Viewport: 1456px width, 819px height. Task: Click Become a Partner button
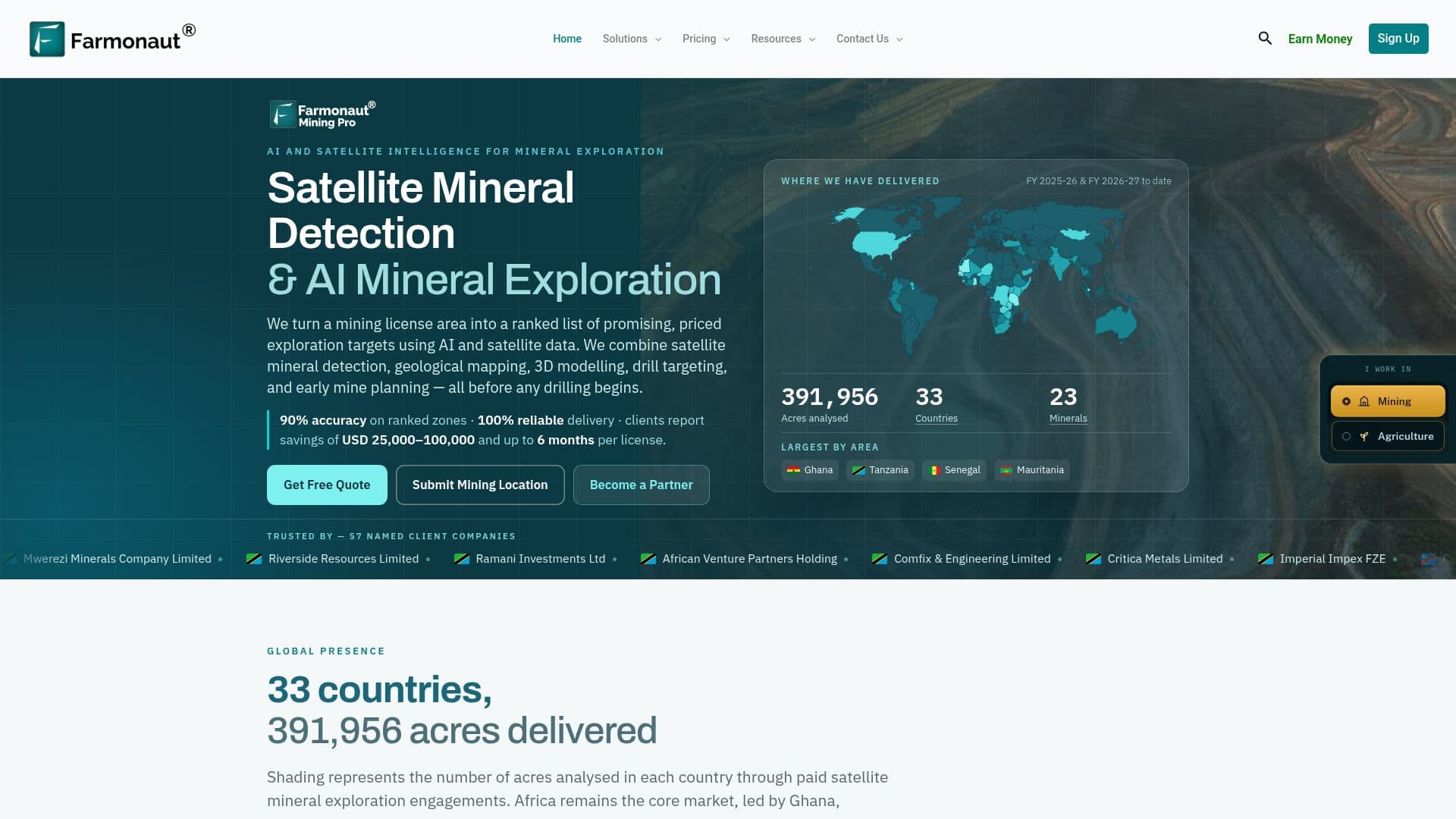(x=642, y=485)
